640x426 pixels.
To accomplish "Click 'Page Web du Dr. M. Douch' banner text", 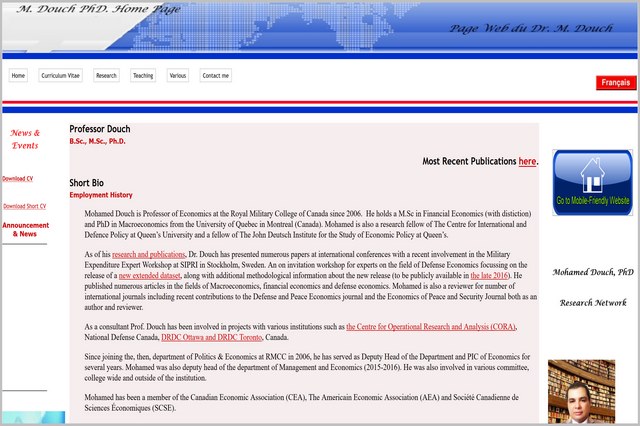I will tap(531, 28).
